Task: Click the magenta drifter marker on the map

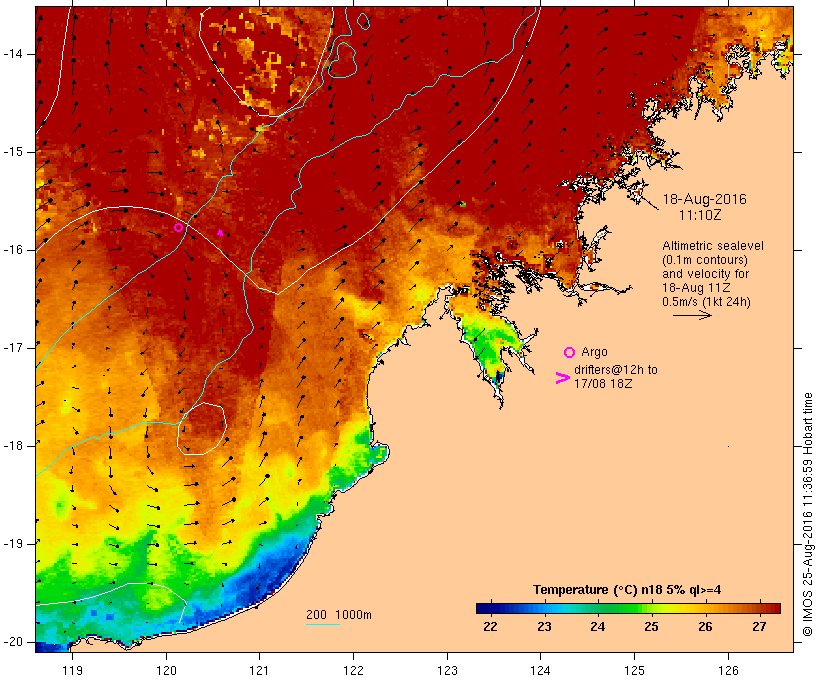Action: (220, 232)
